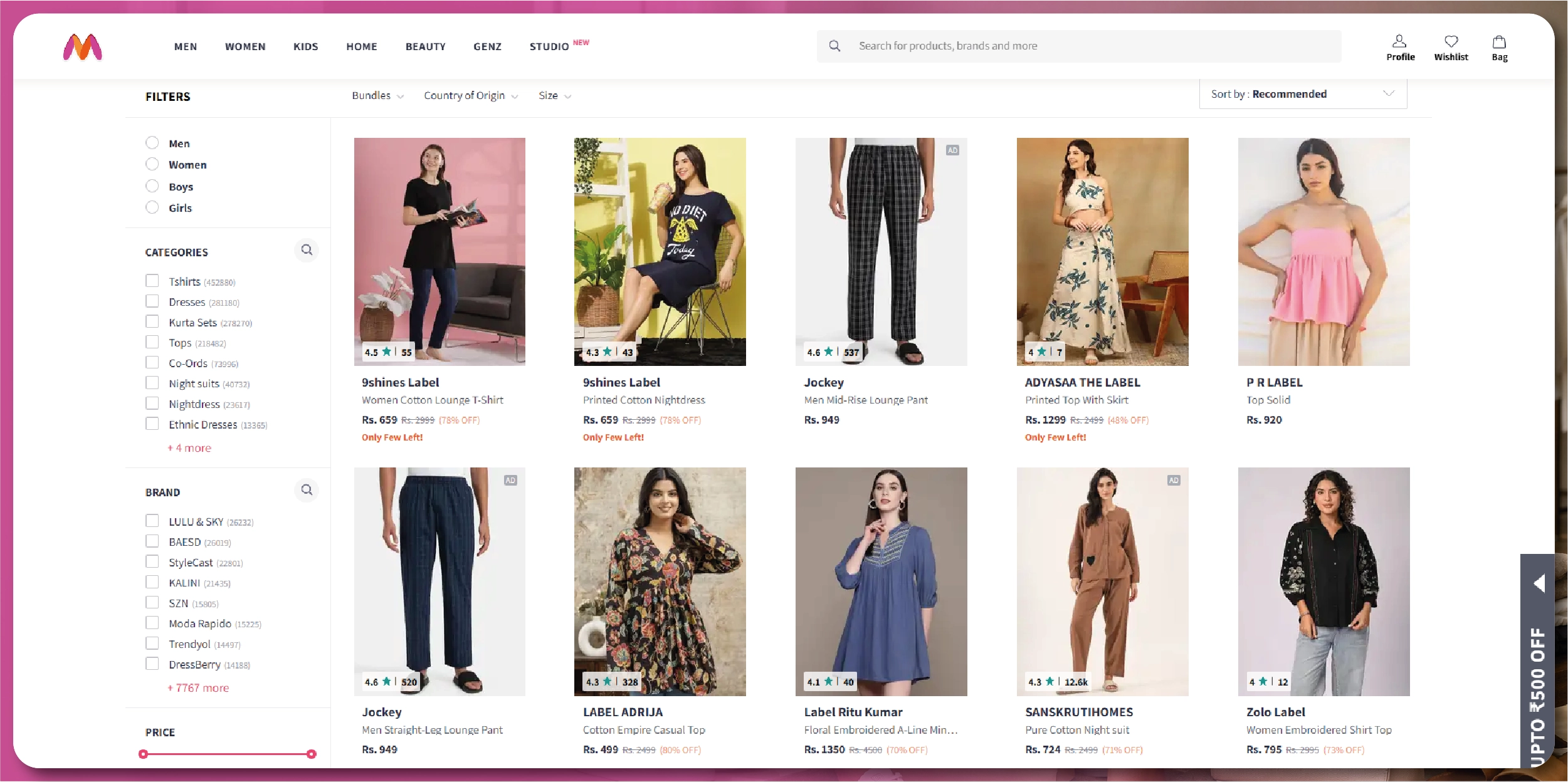Expand categories with the +4 more link
Viewport: 1568px width, 782px height.
[190, 447]
